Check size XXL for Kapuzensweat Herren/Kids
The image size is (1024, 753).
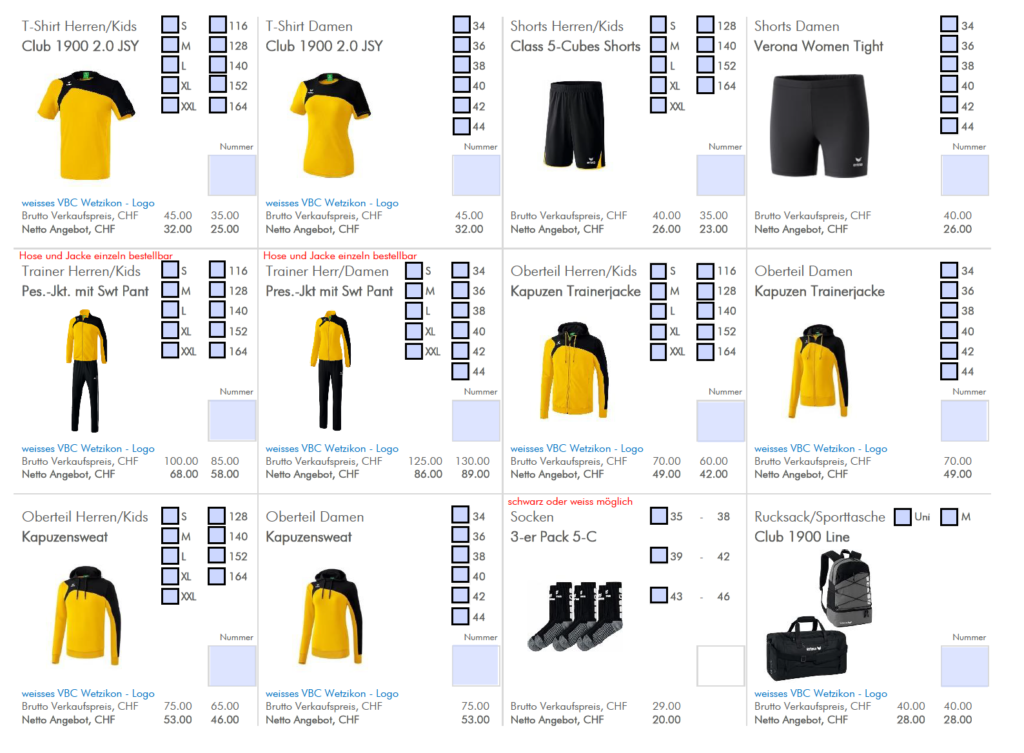coord(170,596)
